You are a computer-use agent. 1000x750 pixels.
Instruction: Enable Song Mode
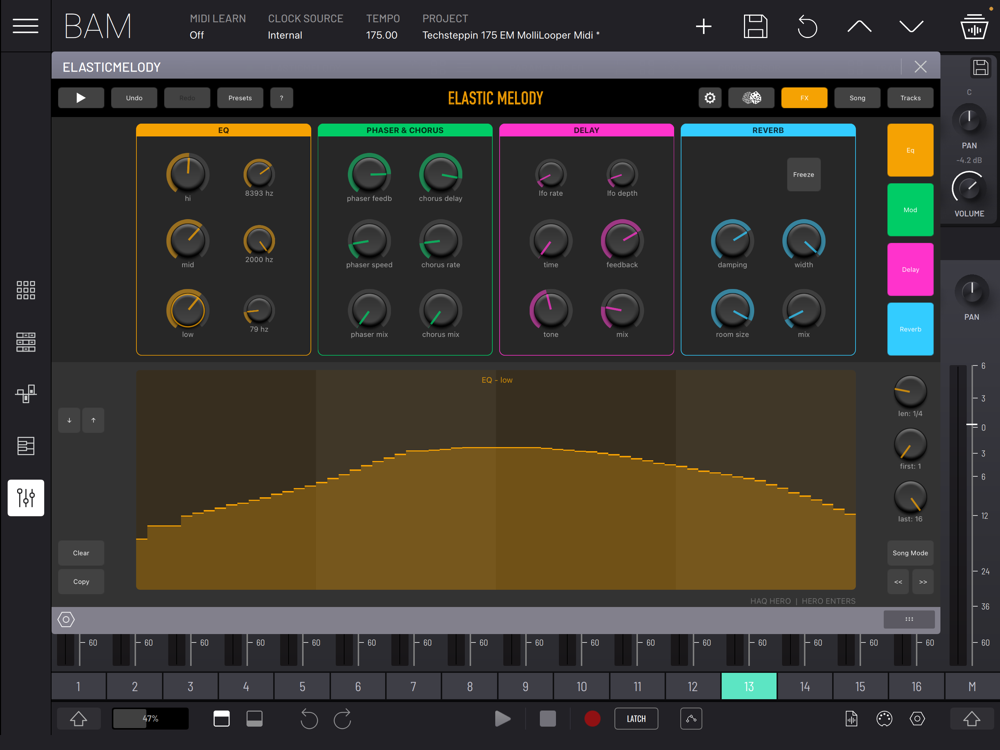[x=910, y=553]
